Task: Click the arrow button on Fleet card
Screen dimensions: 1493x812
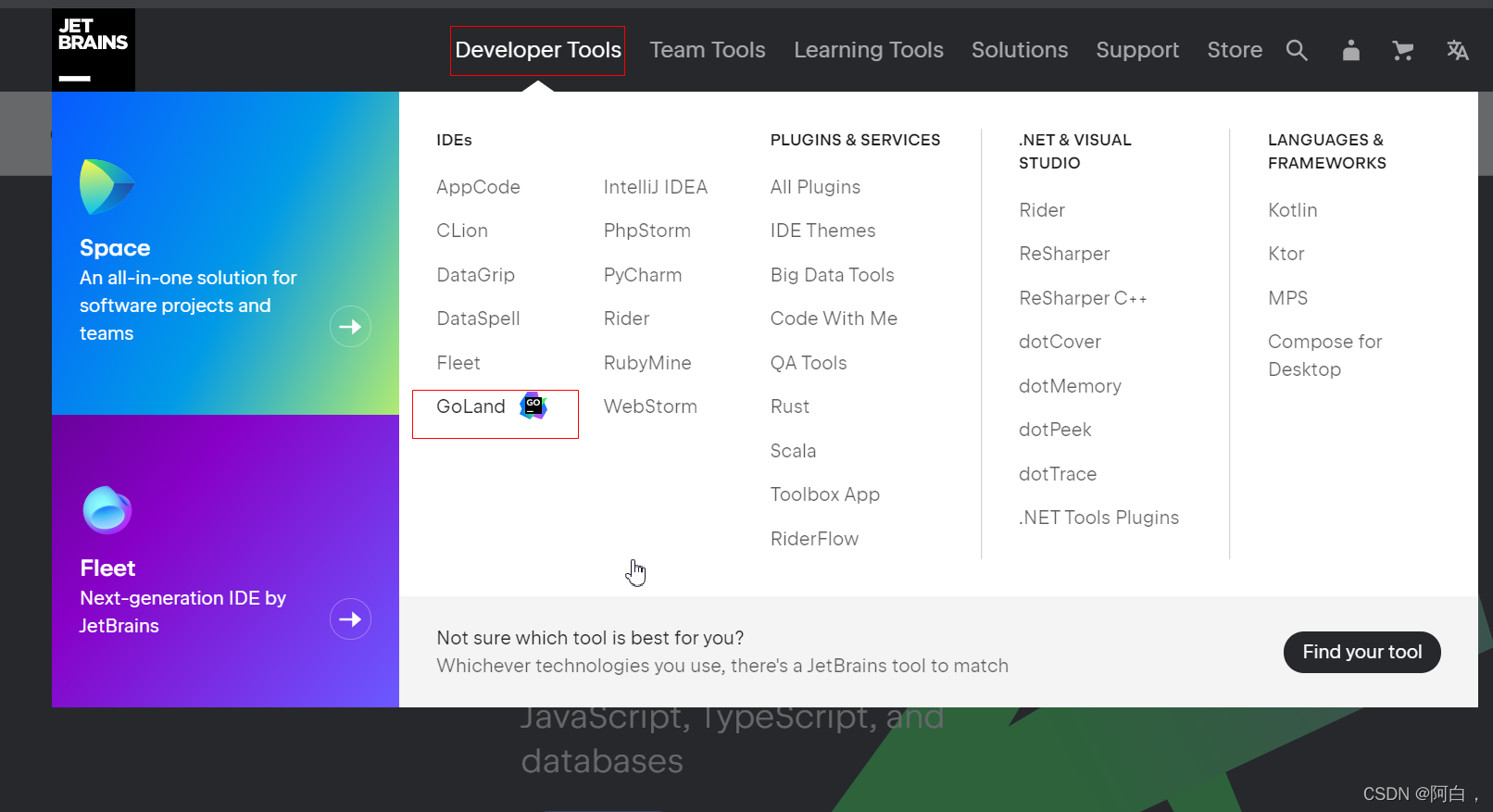Action: pos(350,618)
